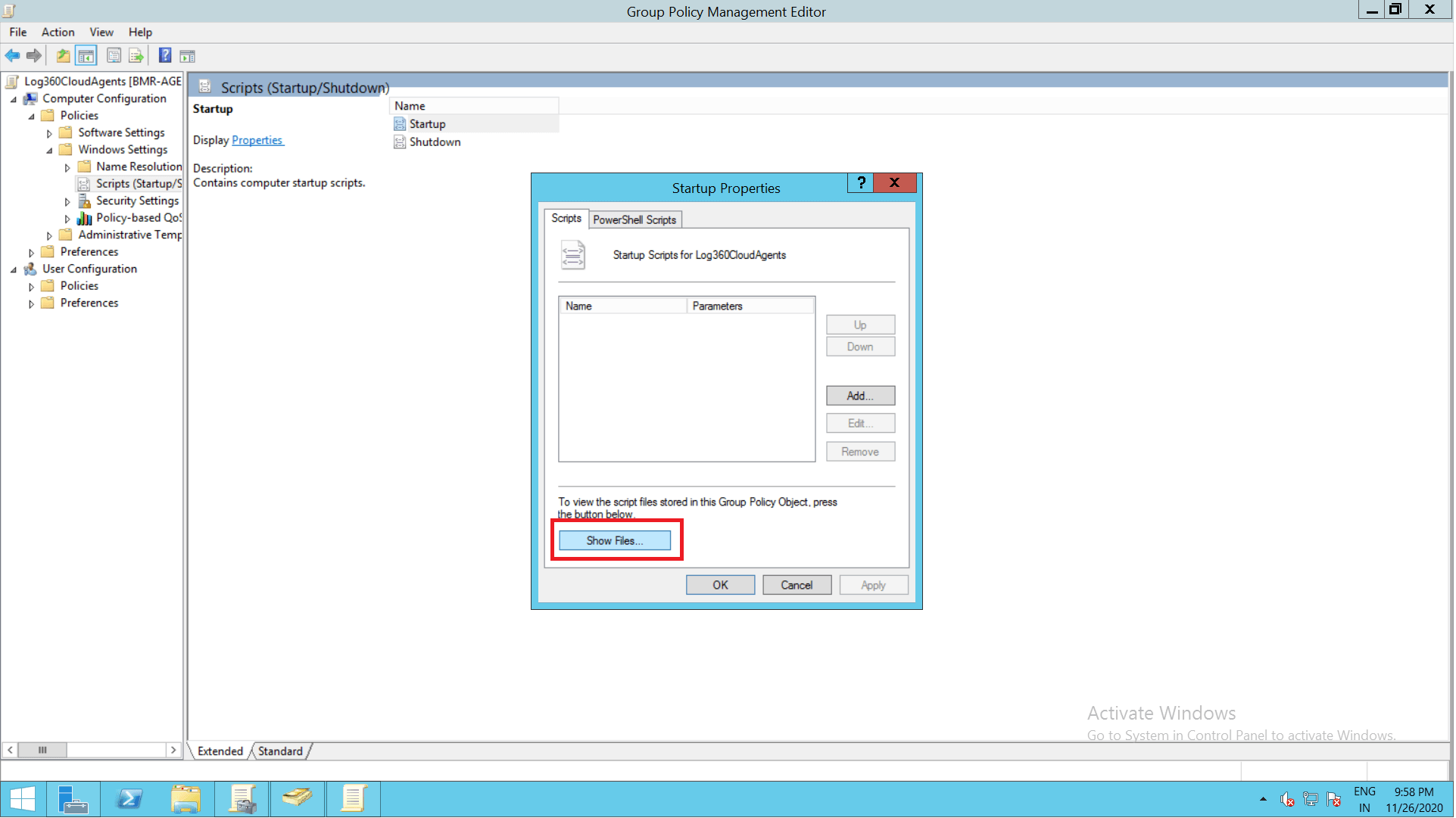1456x818 pixels.
Task: Switch to the Standard view tab
Action: [280, 751]
